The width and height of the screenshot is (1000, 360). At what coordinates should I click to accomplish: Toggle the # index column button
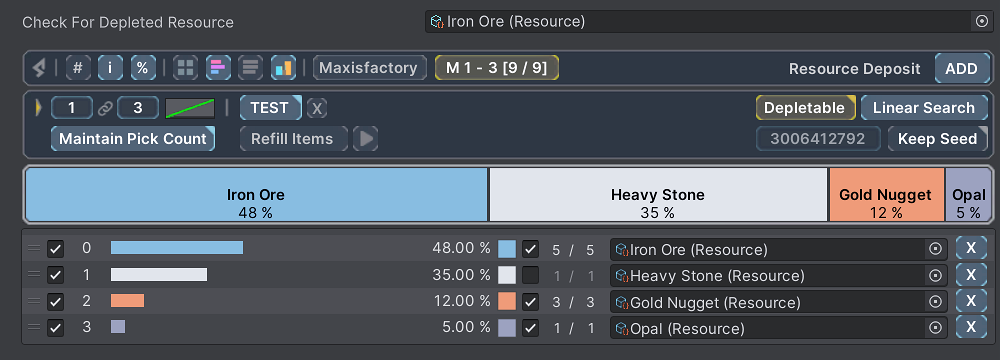[78, 68]
